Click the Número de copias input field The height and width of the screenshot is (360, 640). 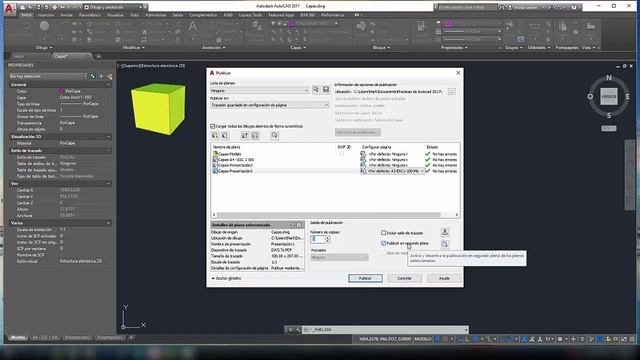tap(318, 240)
